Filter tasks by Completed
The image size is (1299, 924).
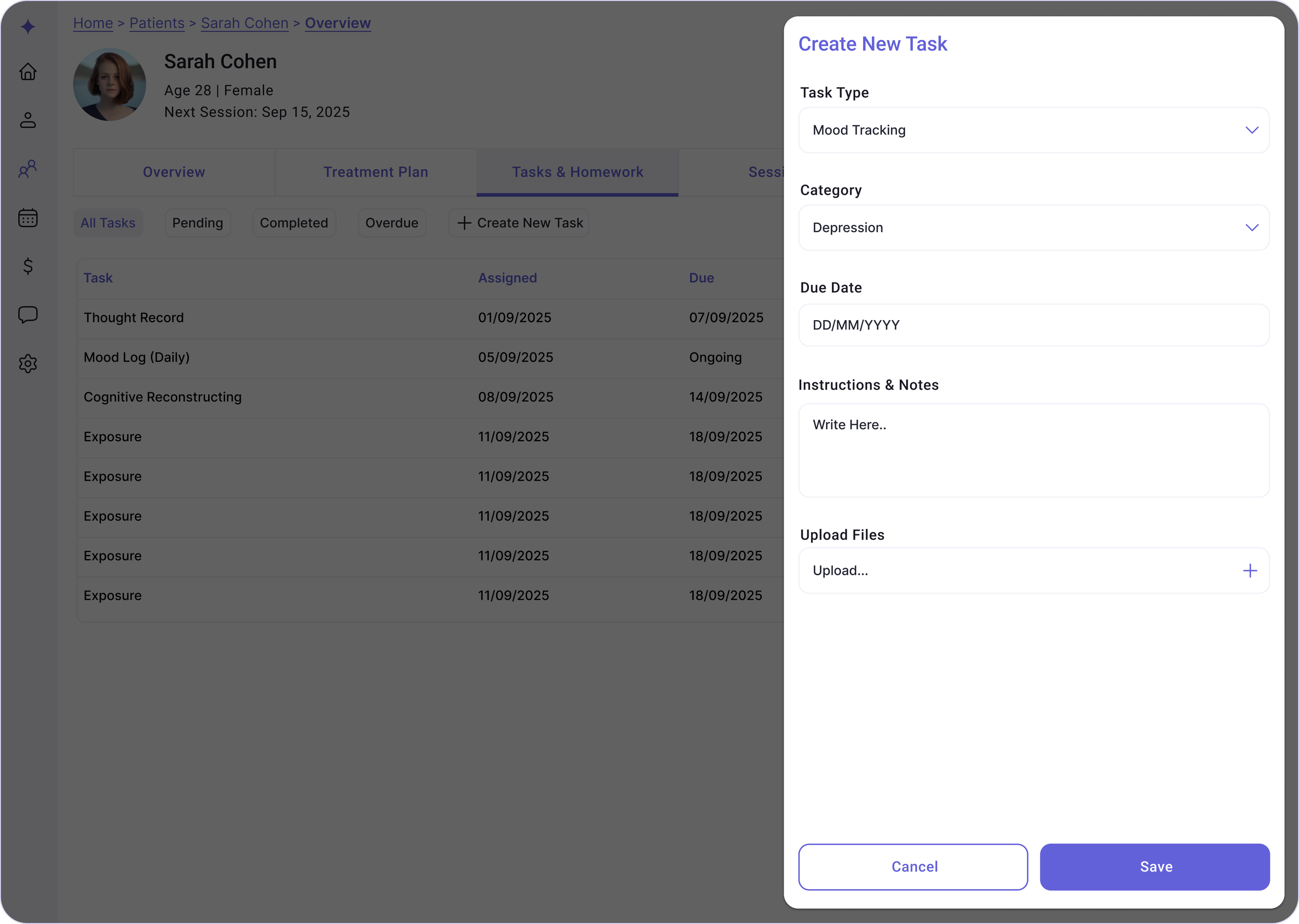tap(294, 223)
